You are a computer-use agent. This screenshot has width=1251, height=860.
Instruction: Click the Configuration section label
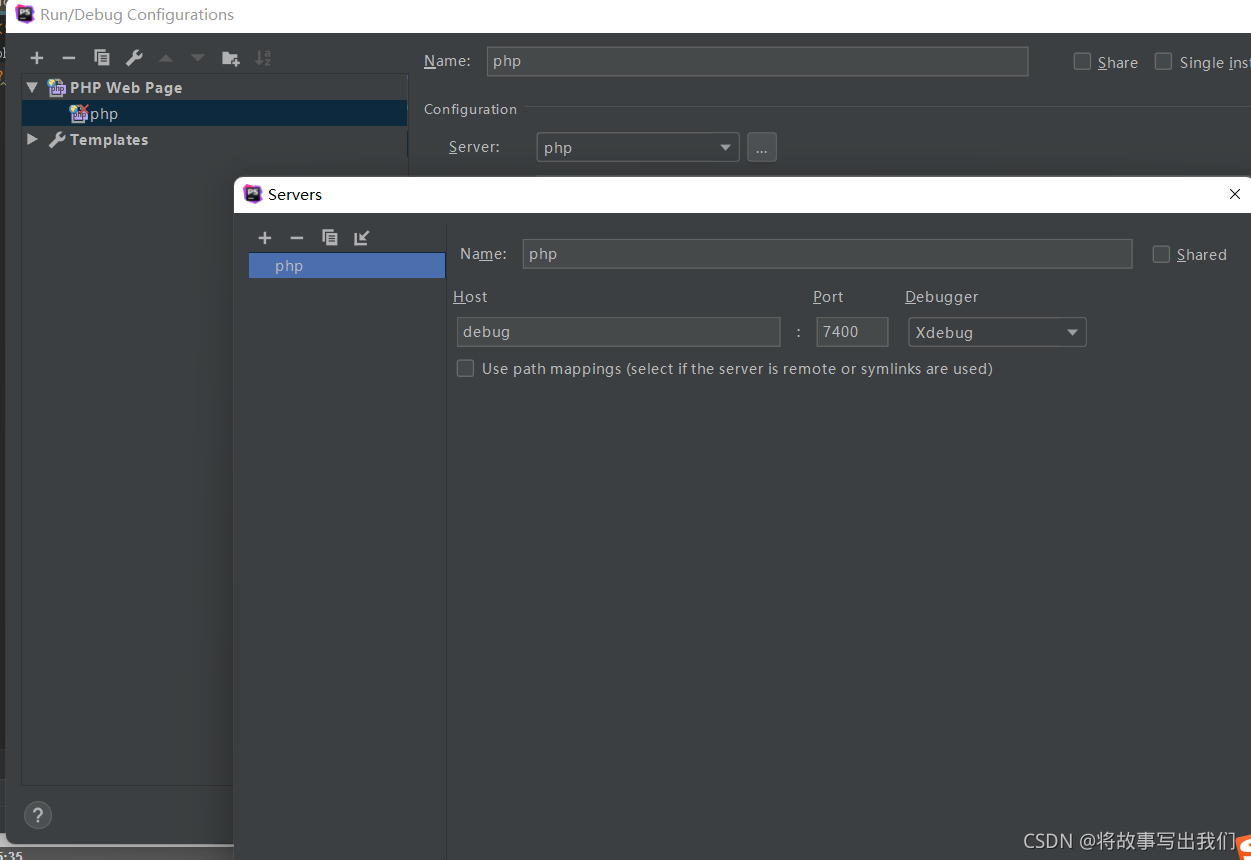pos(470,109)
